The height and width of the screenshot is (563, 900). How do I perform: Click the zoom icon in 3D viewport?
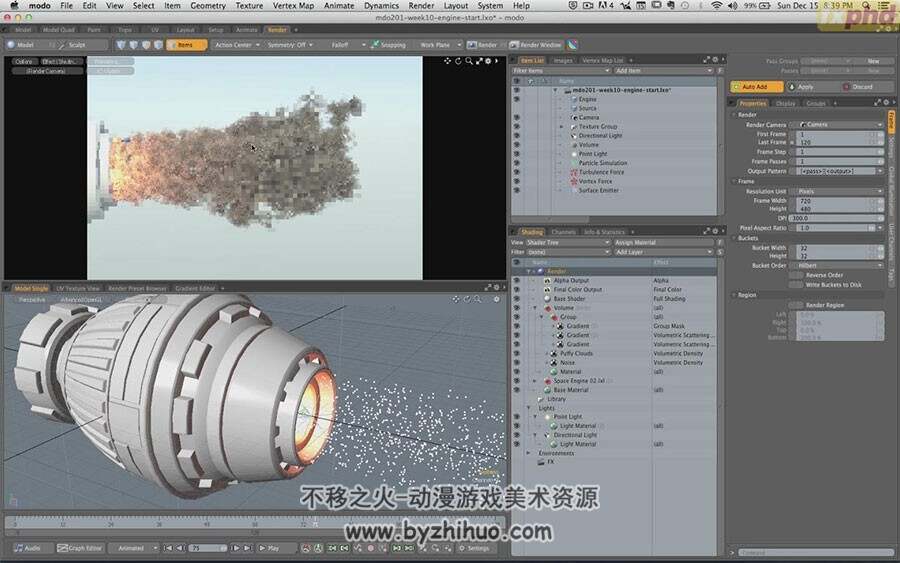click(x=477, y=299)
